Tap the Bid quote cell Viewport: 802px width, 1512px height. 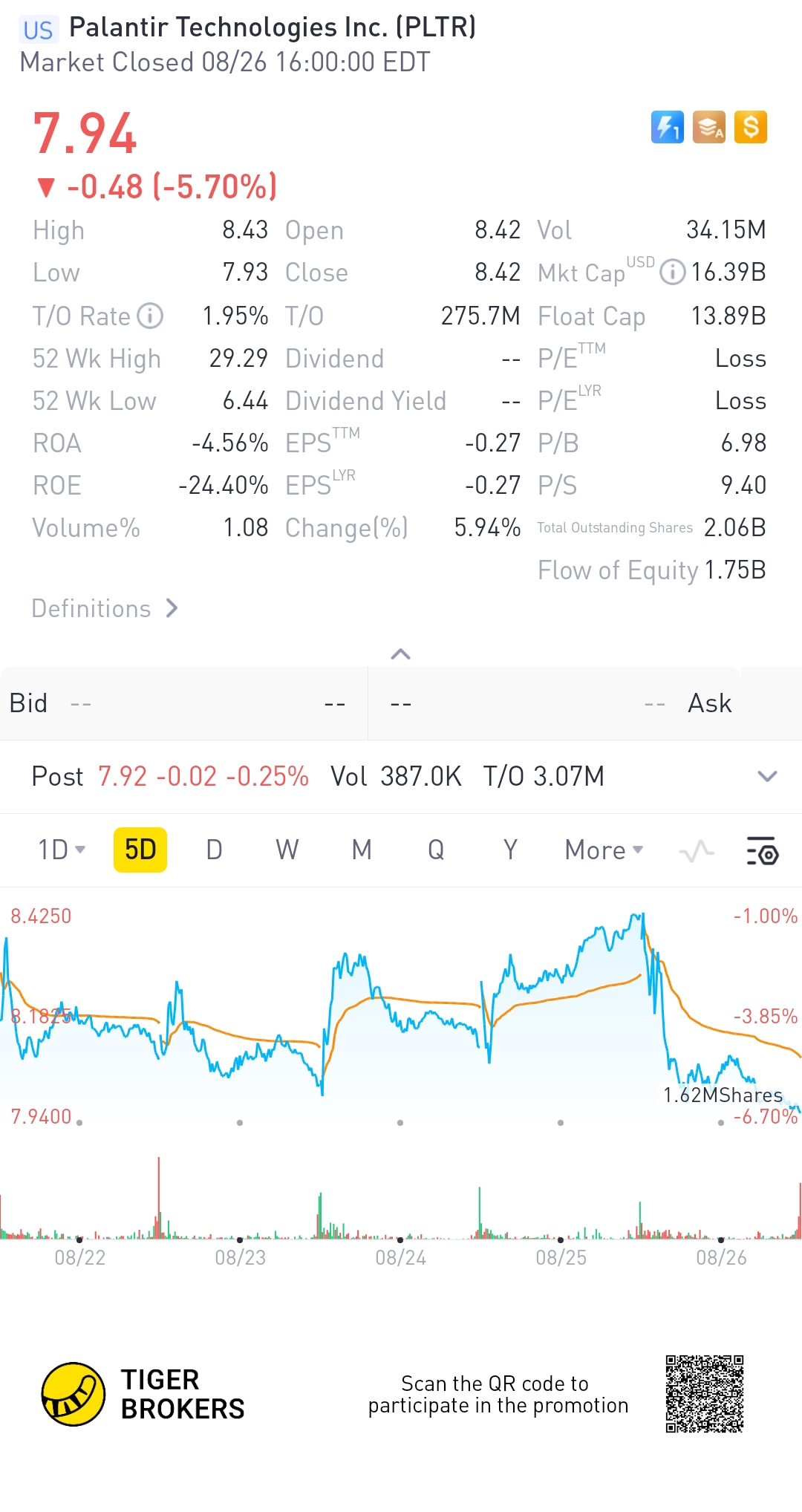pos(183,703)
